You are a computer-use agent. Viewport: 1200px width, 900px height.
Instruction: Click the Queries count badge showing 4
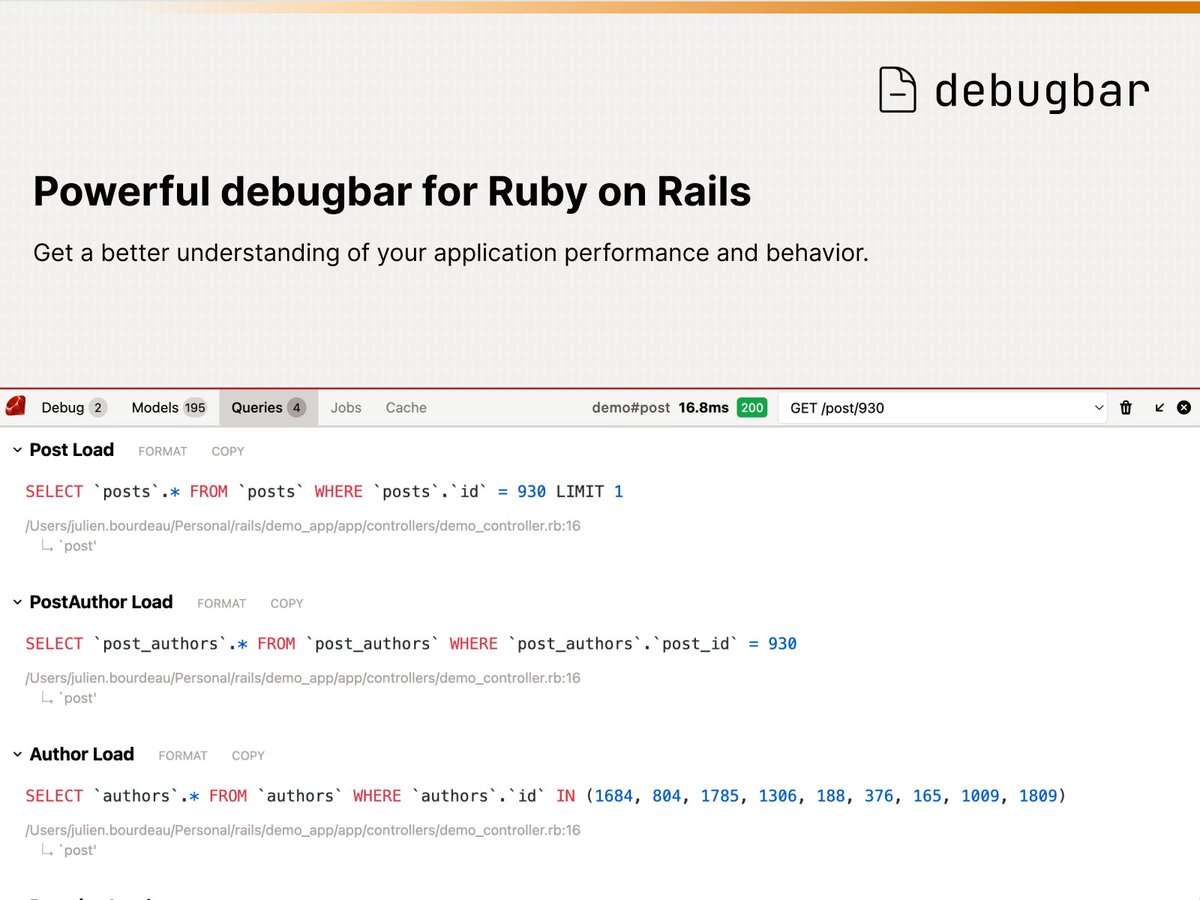[x=295, y=407]
